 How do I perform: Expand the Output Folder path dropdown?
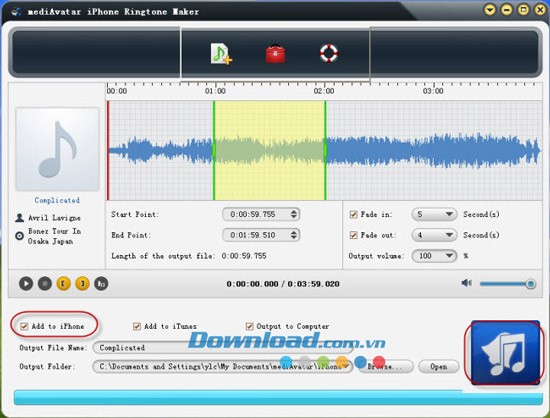click(346, 366)
